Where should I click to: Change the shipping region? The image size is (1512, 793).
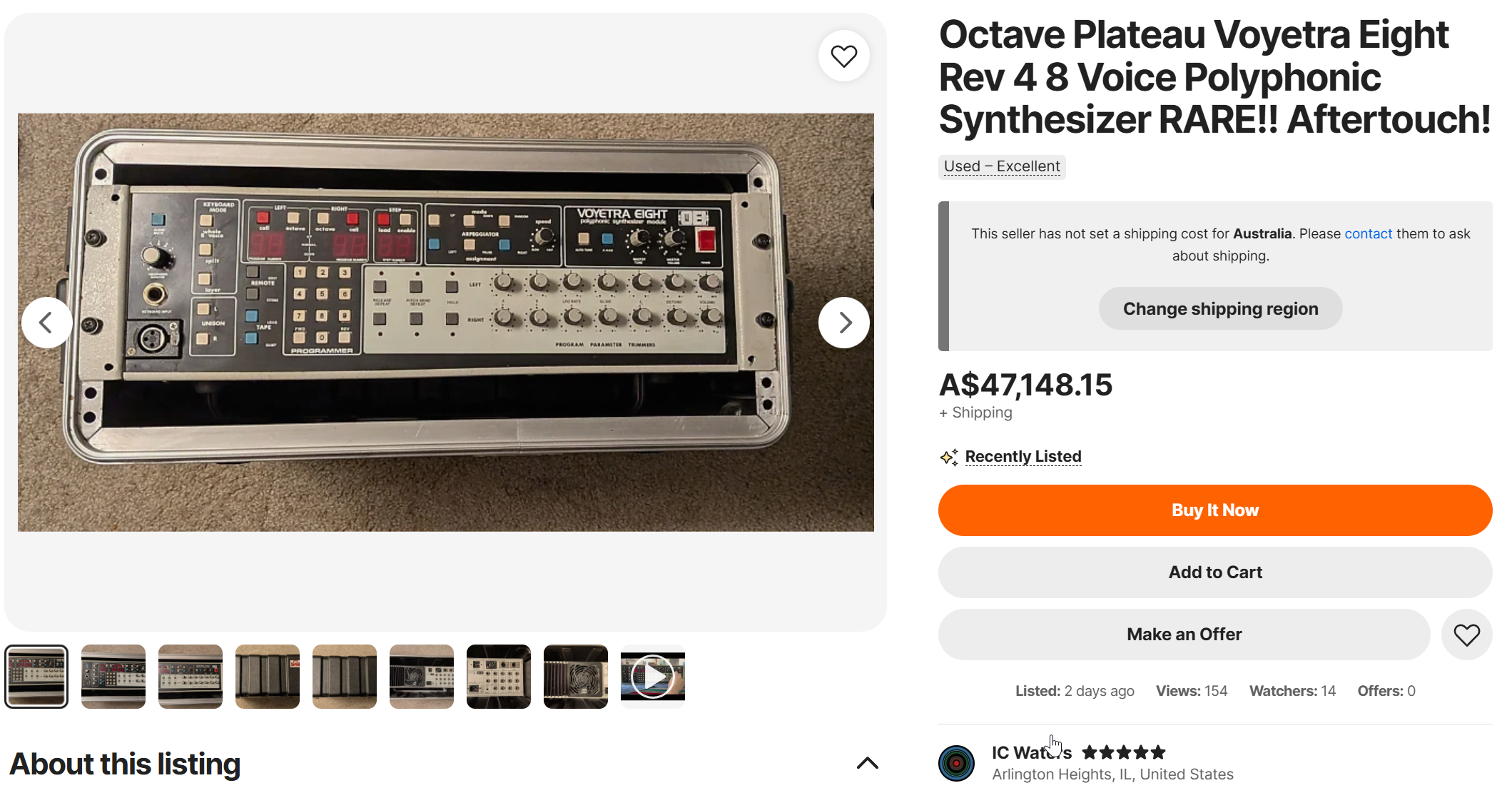[x=1220, y=309]
